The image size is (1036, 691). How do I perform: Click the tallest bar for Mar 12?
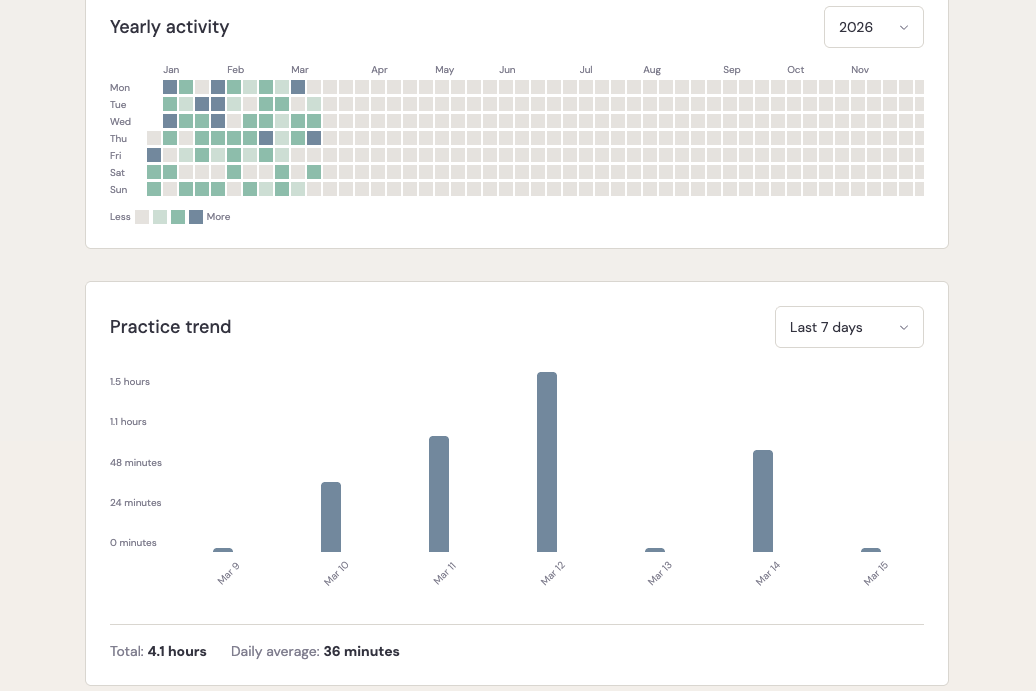click(x=547, y=461)
